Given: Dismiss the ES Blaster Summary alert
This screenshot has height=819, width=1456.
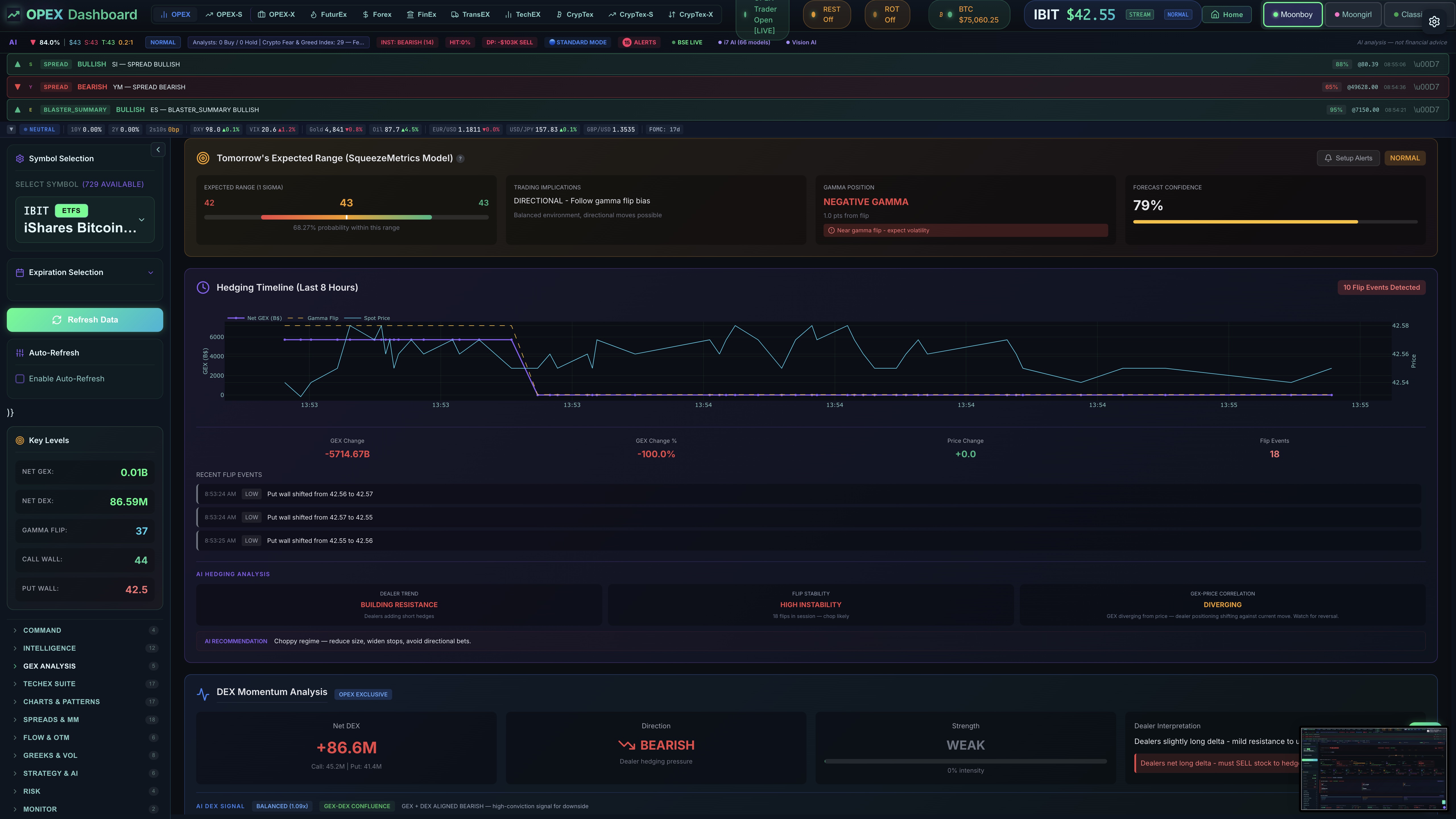Looking at the screenshot, I should point(1426,110).
